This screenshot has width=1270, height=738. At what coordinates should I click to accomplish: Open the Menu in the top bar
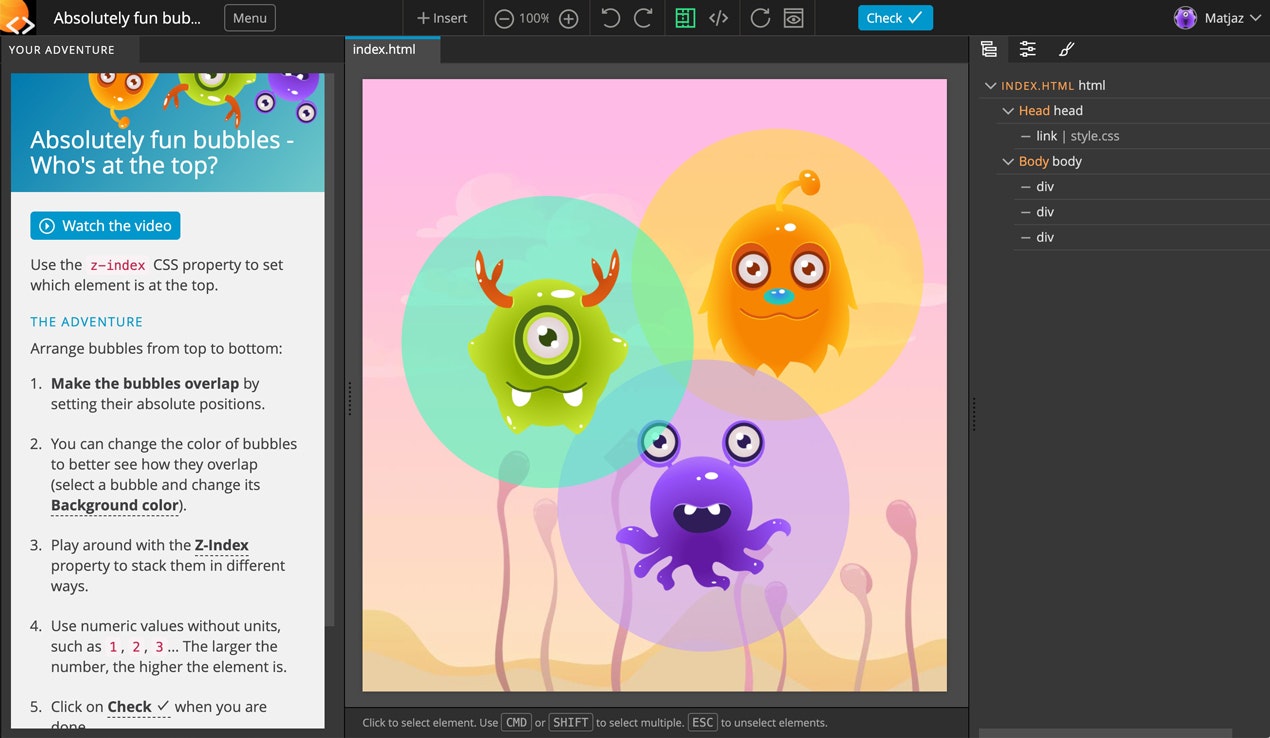point(249,17)
